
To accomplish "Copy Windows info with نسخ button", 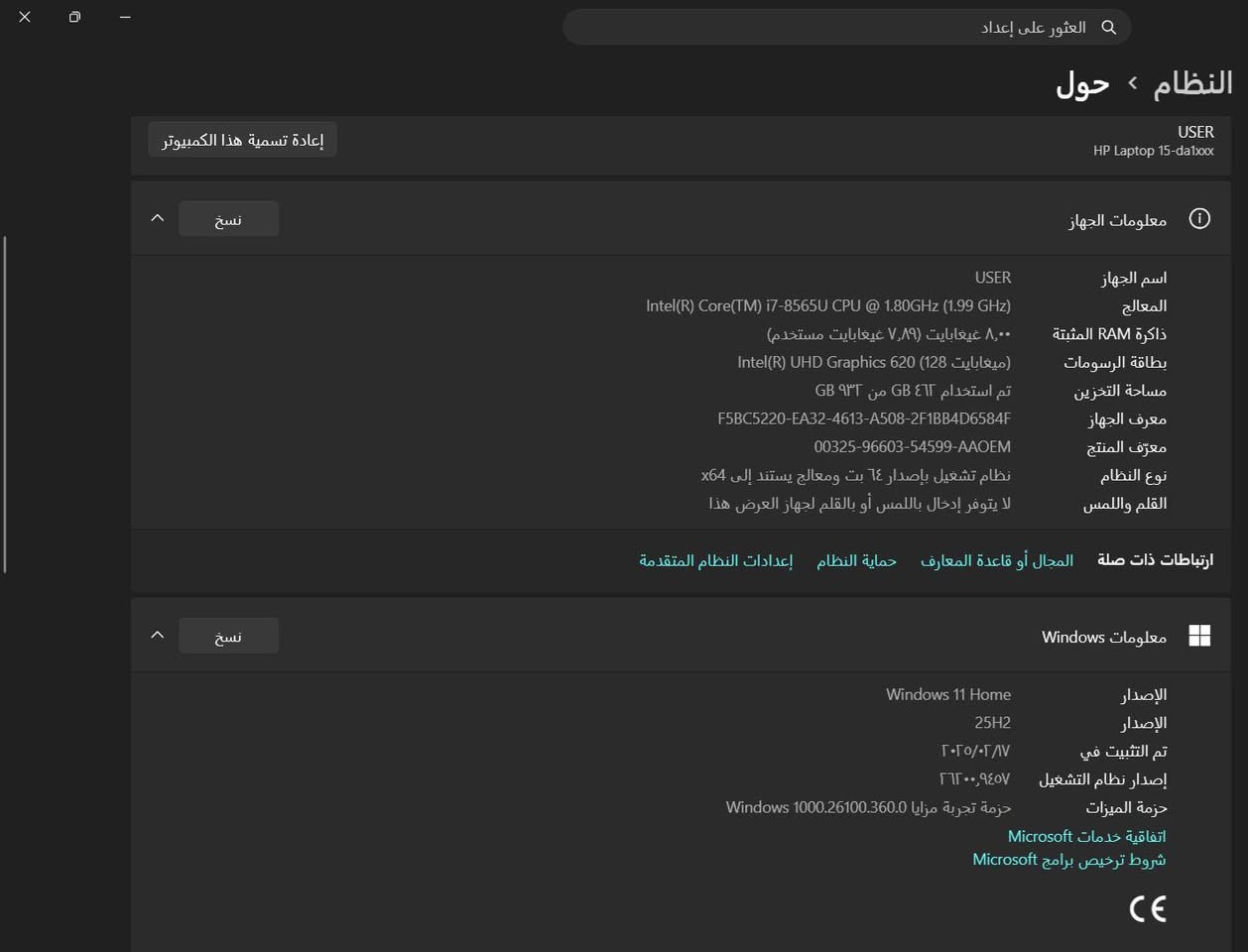I will tap(228, 636).
